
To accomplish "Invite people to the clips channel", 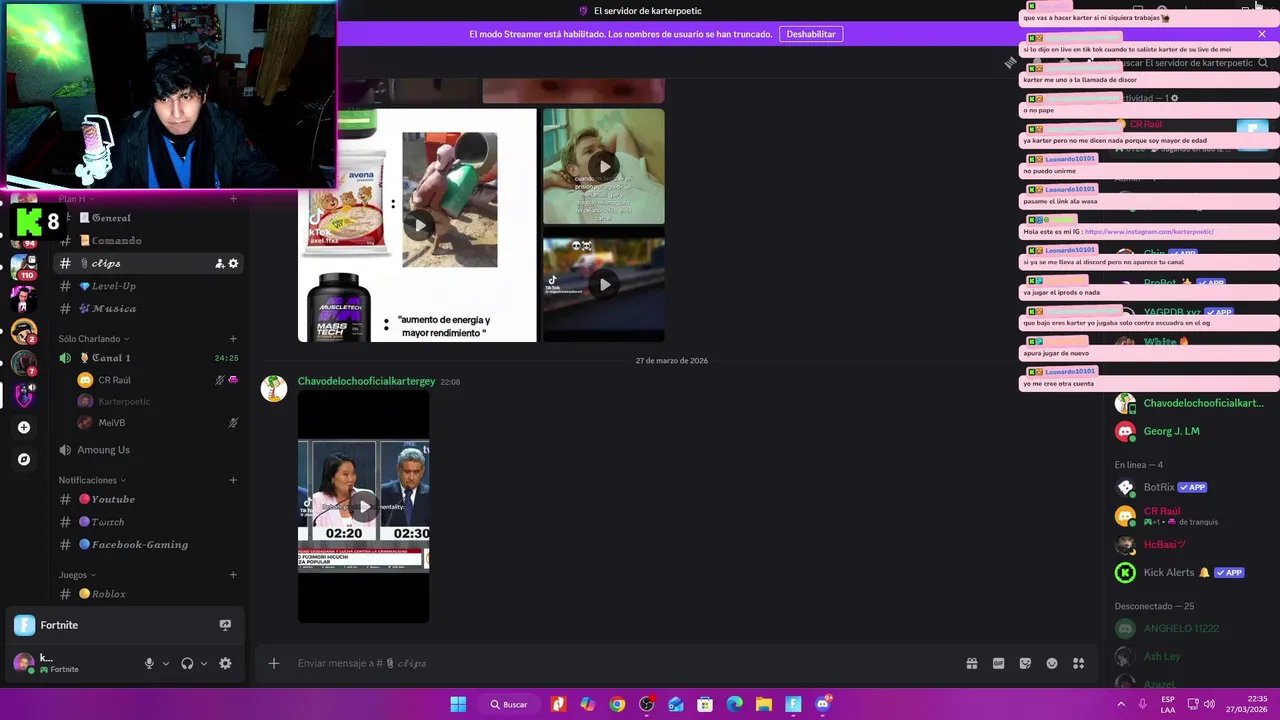I will pyautogui.click(x=219, y=264).
